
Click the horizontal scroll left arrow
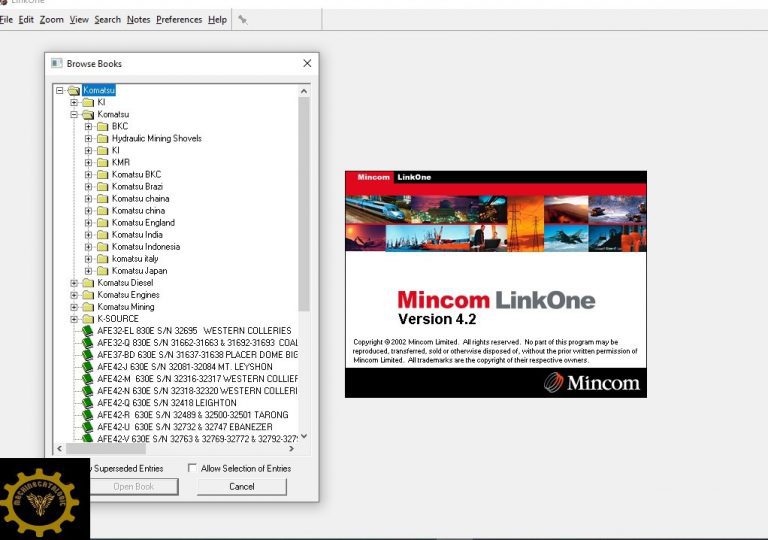point(60,448)
